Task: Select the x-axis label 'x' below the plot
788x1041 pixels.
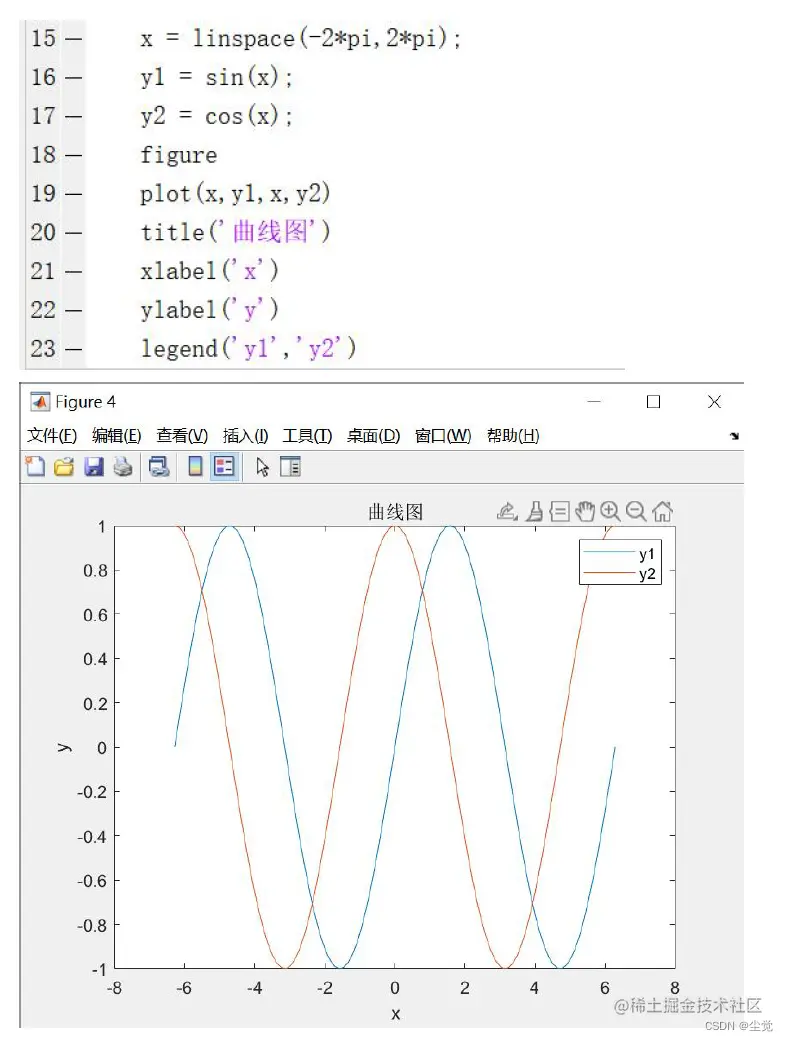Action: pos(396,1014)
